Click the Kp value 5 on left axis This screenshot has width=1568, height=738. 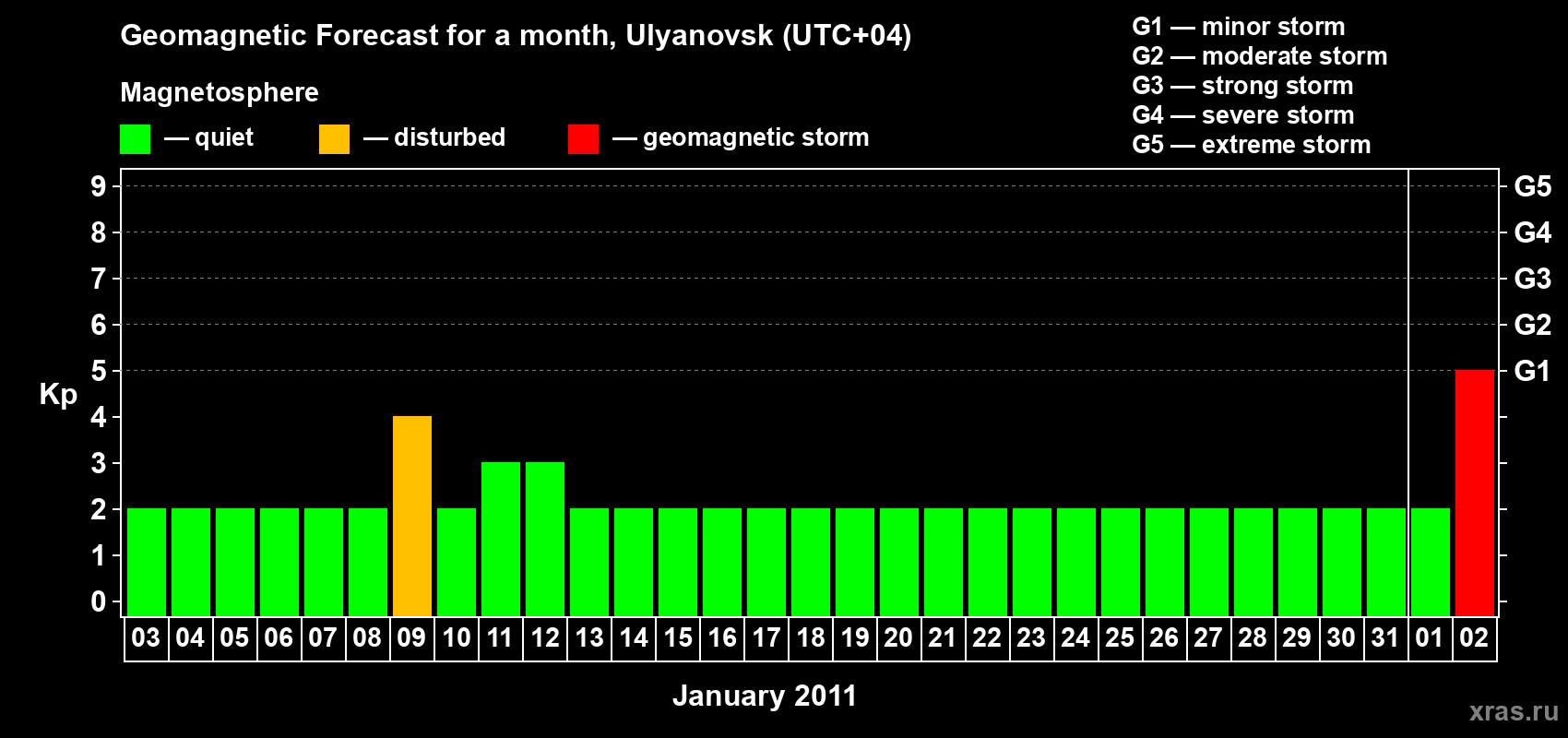99,371
